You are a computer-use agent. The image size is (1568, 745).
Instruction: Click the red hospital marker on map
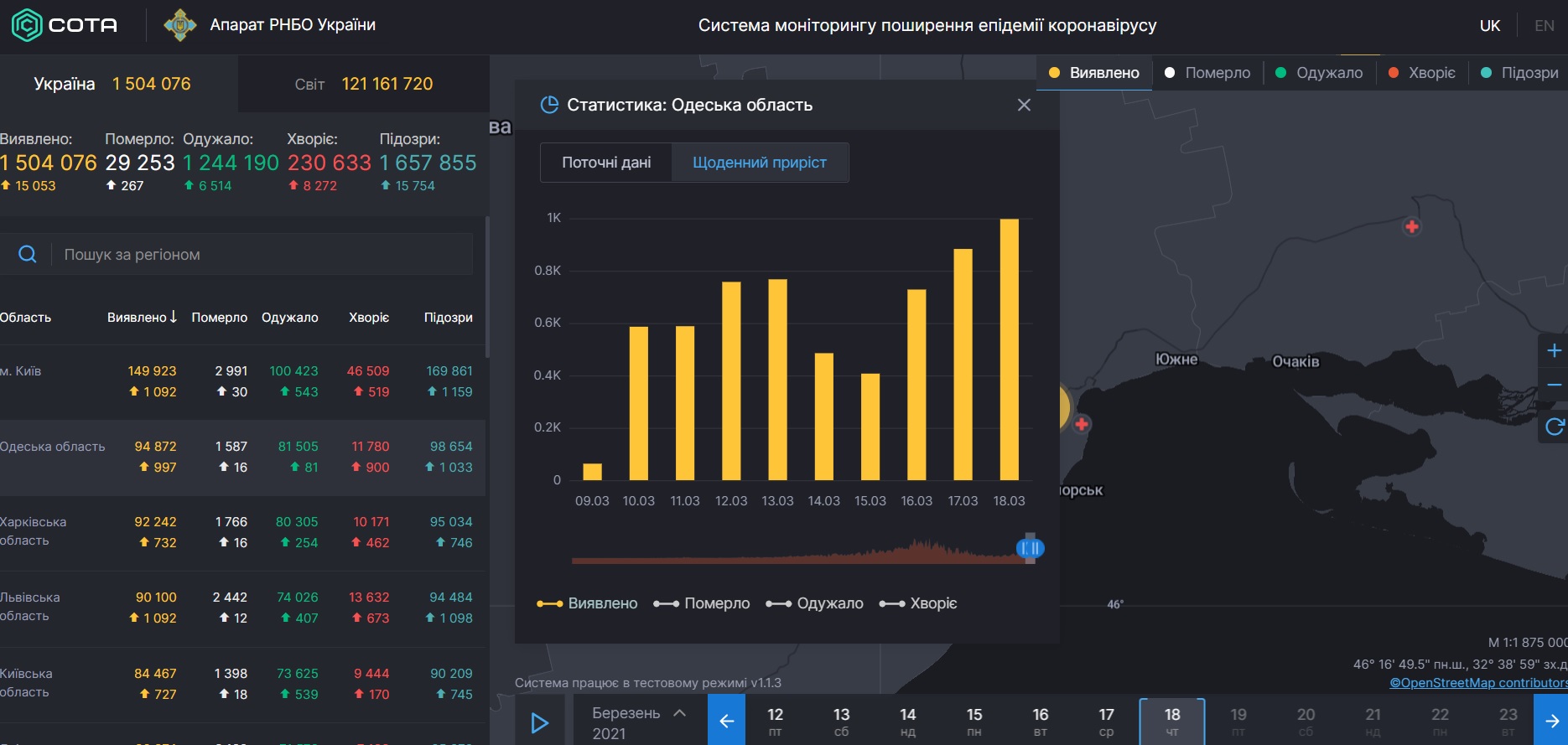point(1411,226)
